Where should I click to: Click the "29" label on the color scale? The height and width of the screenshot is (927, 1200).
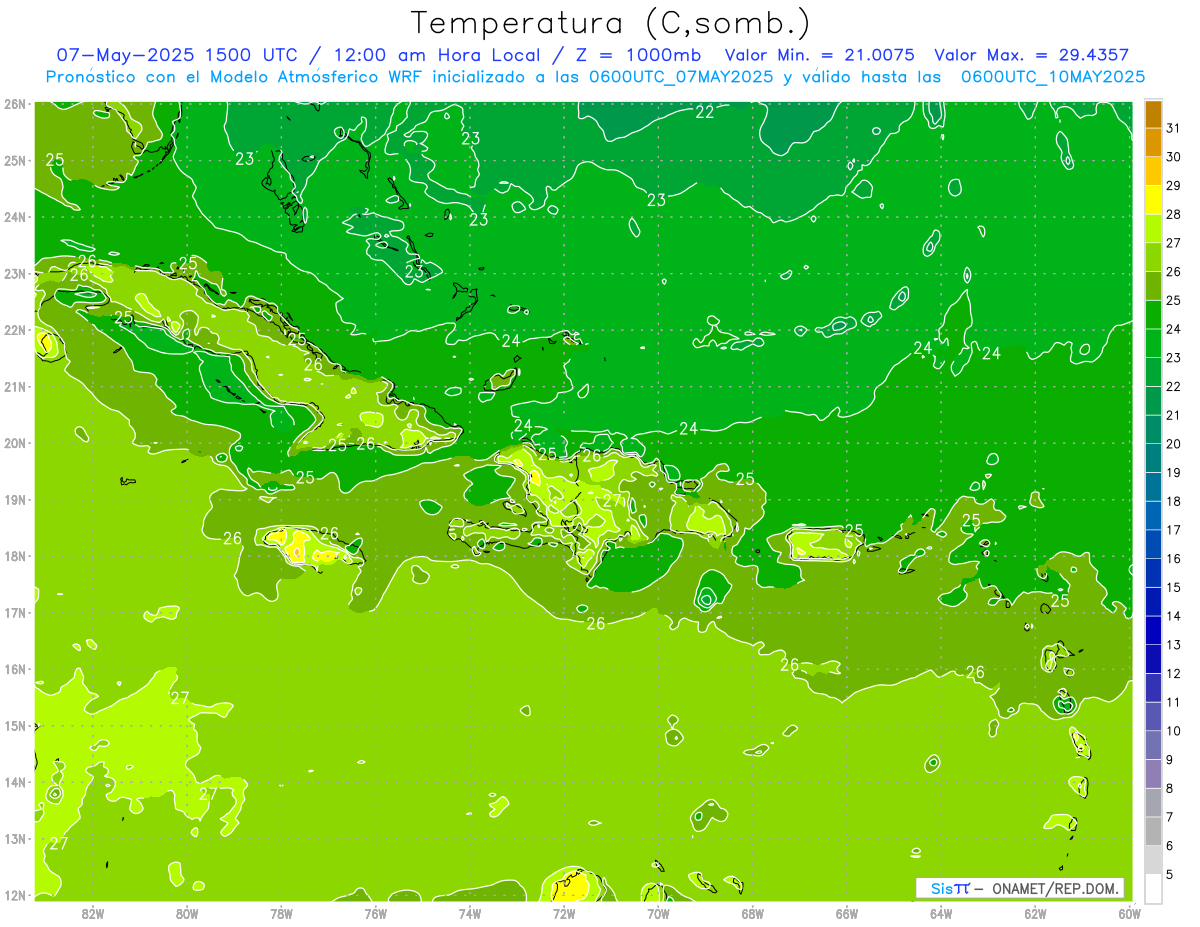tap(1173, 186)
